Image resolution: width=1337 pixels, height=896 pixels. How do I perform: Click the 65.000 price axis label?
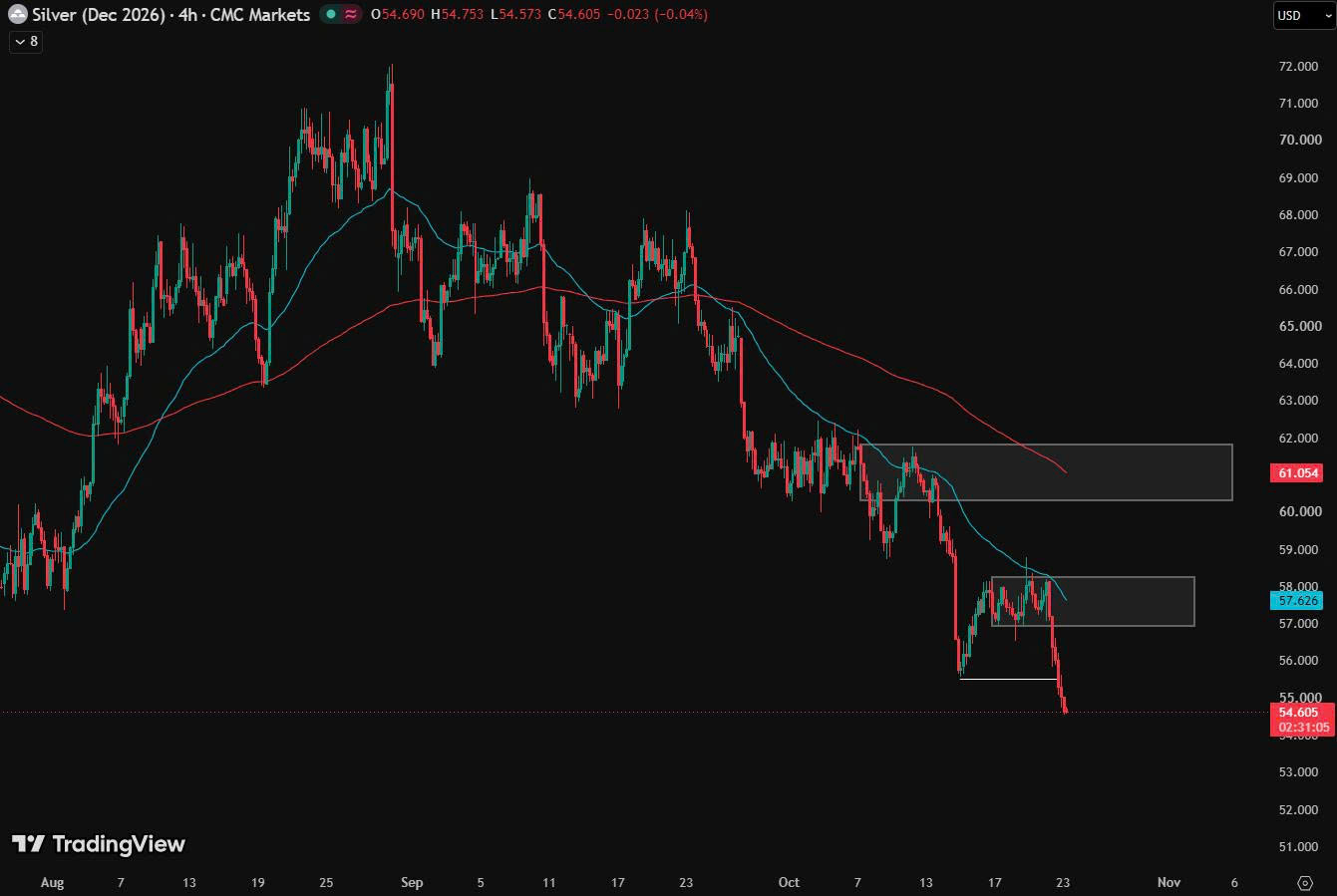1298,326
